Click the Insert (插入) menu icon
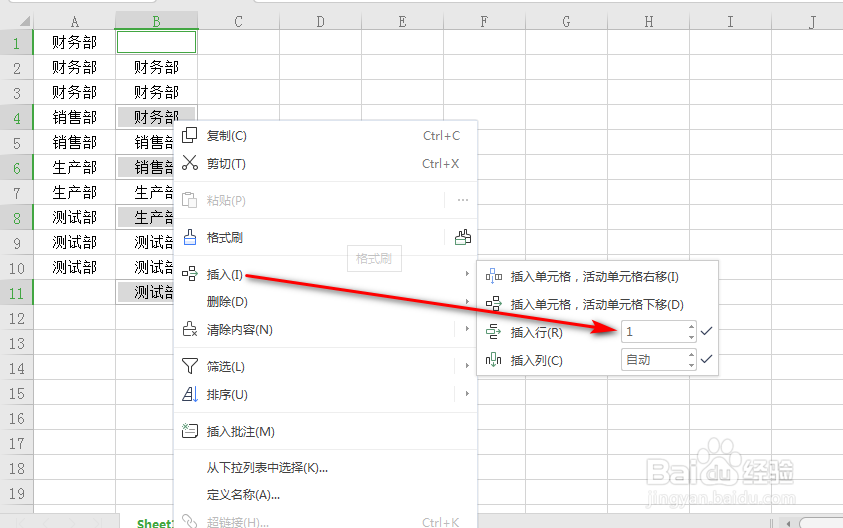The height and width of the screenshot is (528, 843). (189, 274)
